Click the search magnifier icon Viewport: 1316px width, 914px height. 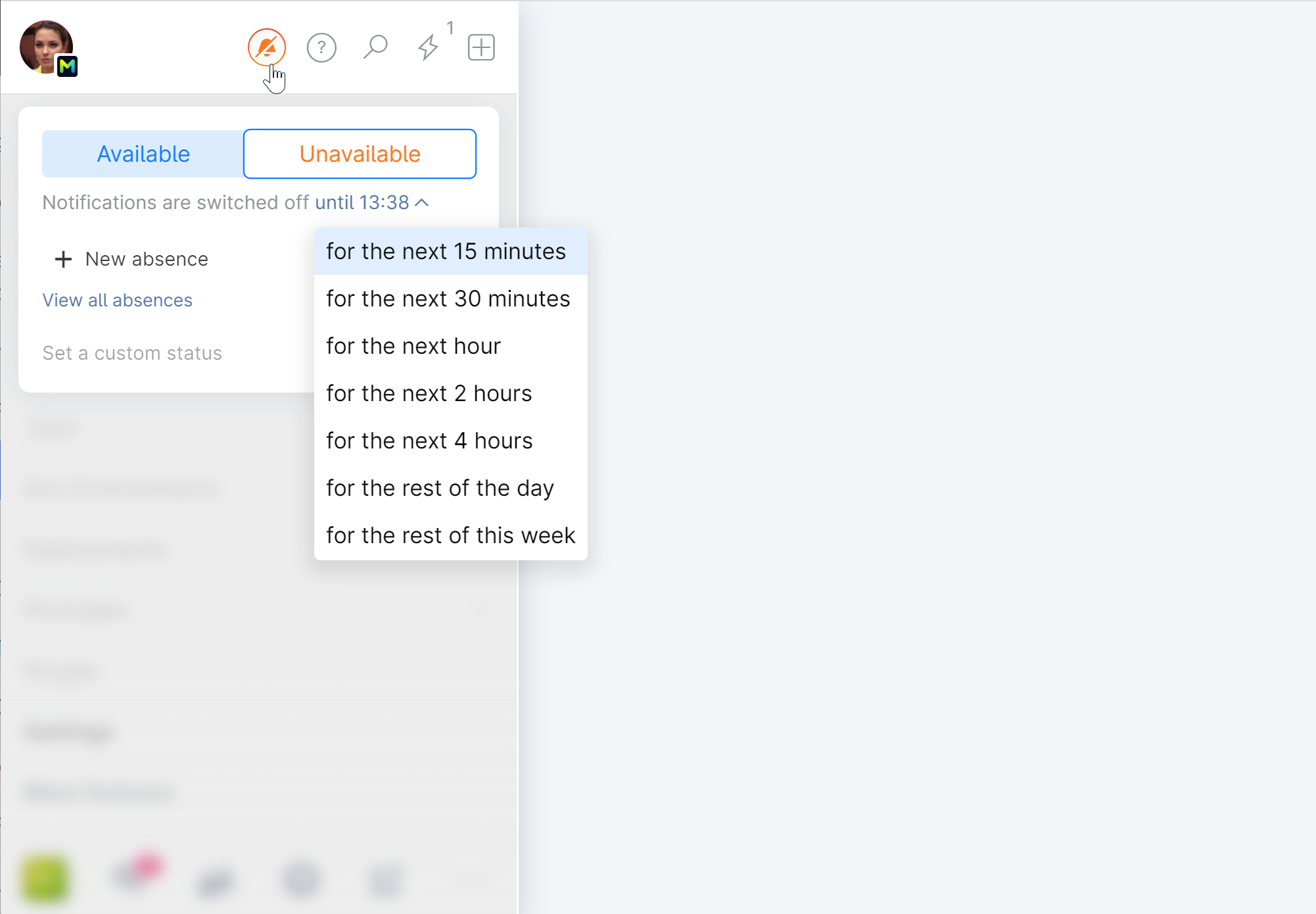(375, 47)
